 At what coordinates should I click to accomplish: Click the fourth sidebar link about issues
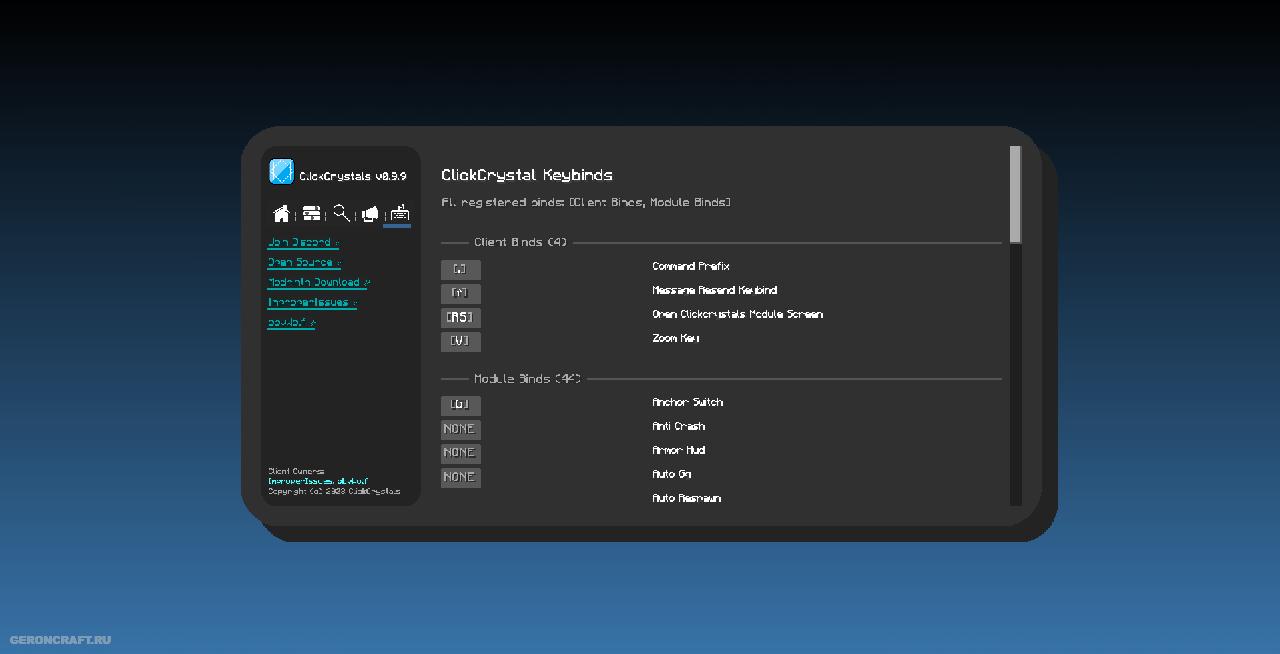(x=311, y=303)
